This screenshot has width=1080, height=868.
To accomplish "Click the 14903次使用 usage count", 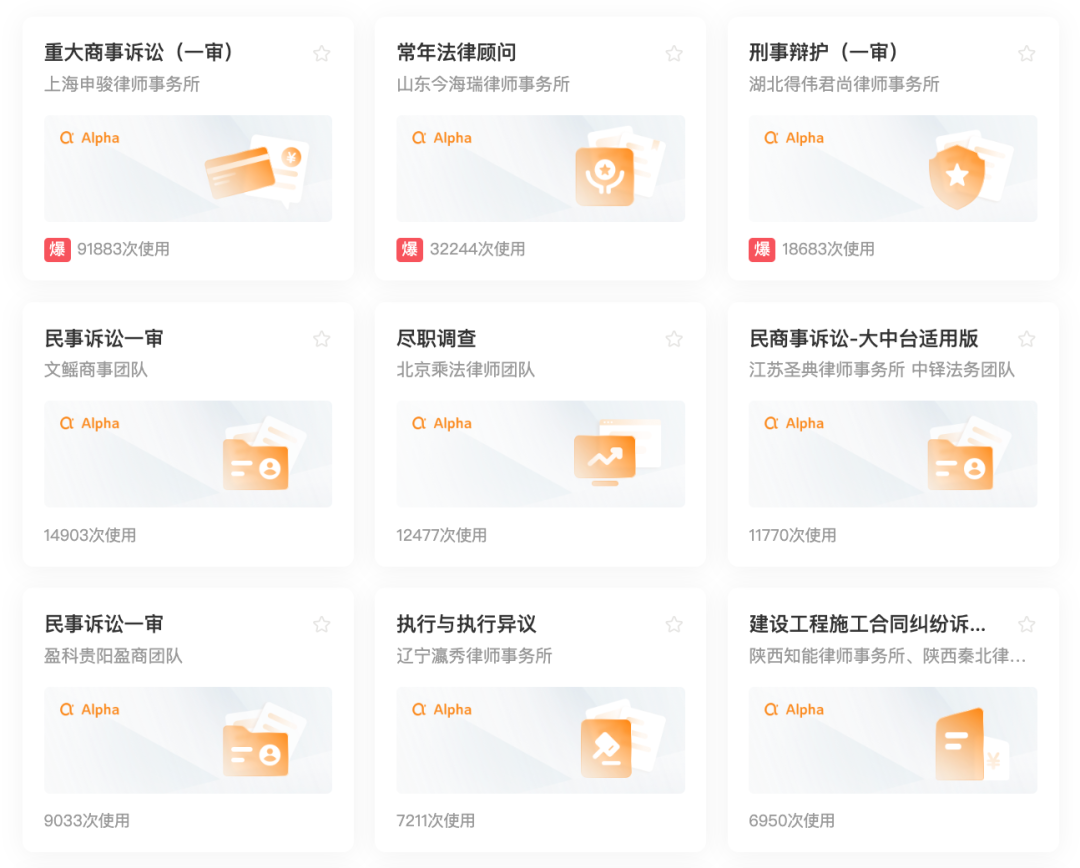I will coord(90,535).
